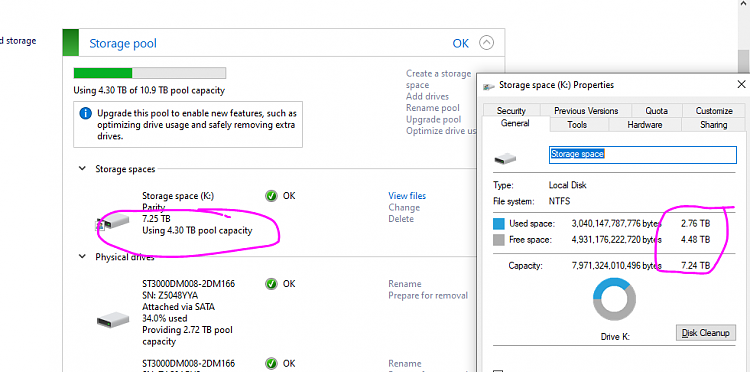
Task: Click the page vertical scrollbar thumb
Action: 744,61
